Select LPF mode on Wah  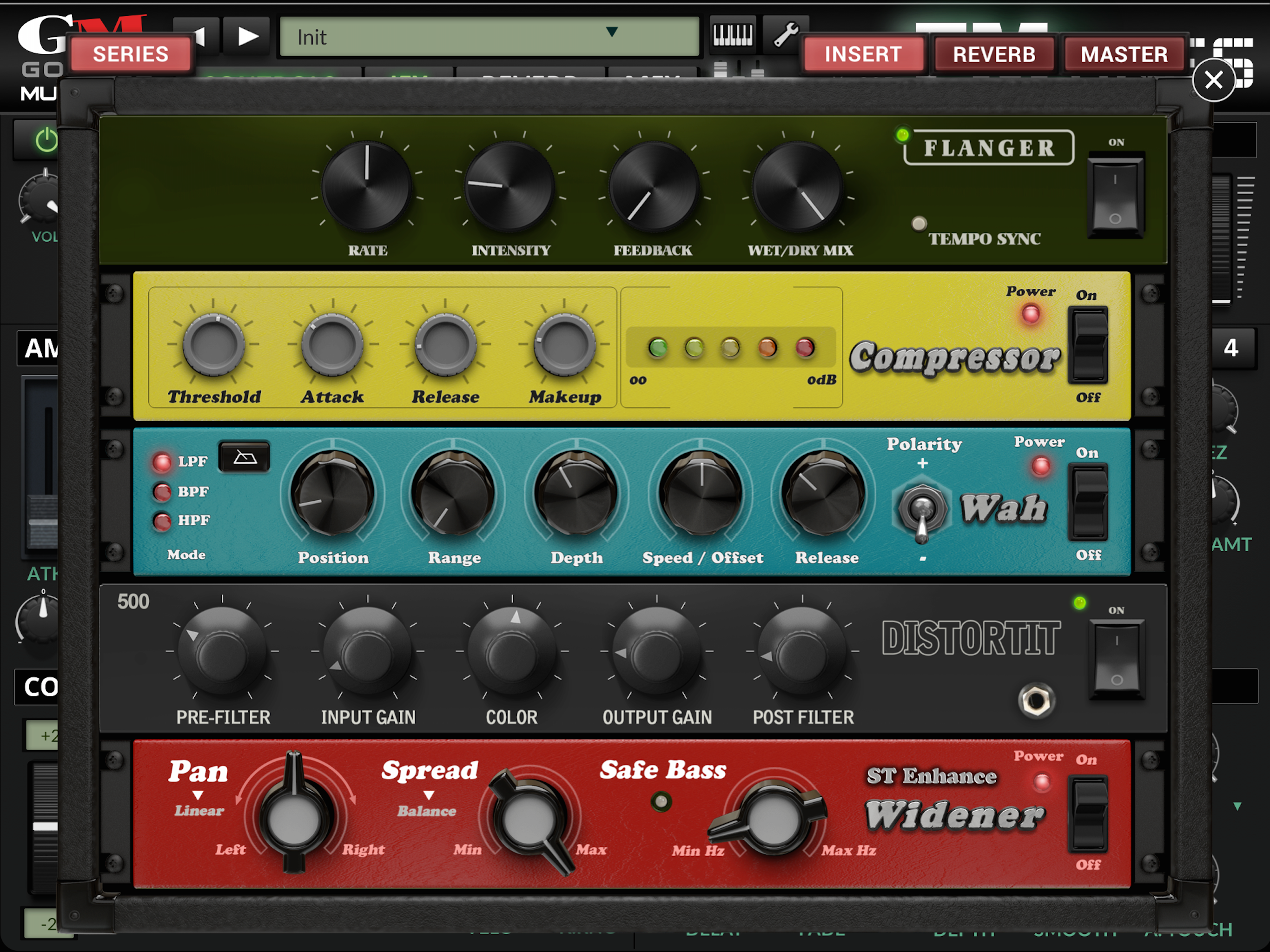(x=162, y=462)
